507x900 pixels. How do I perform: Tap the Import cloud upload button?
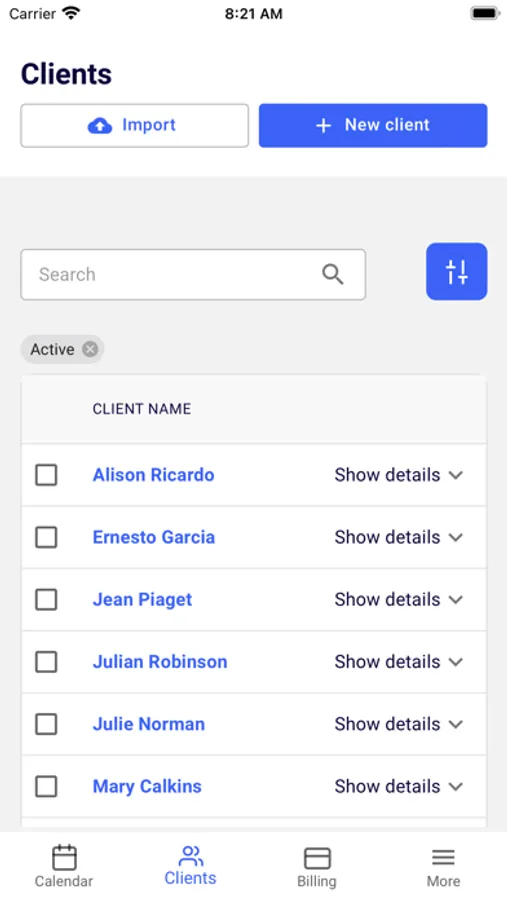point(134,125)
